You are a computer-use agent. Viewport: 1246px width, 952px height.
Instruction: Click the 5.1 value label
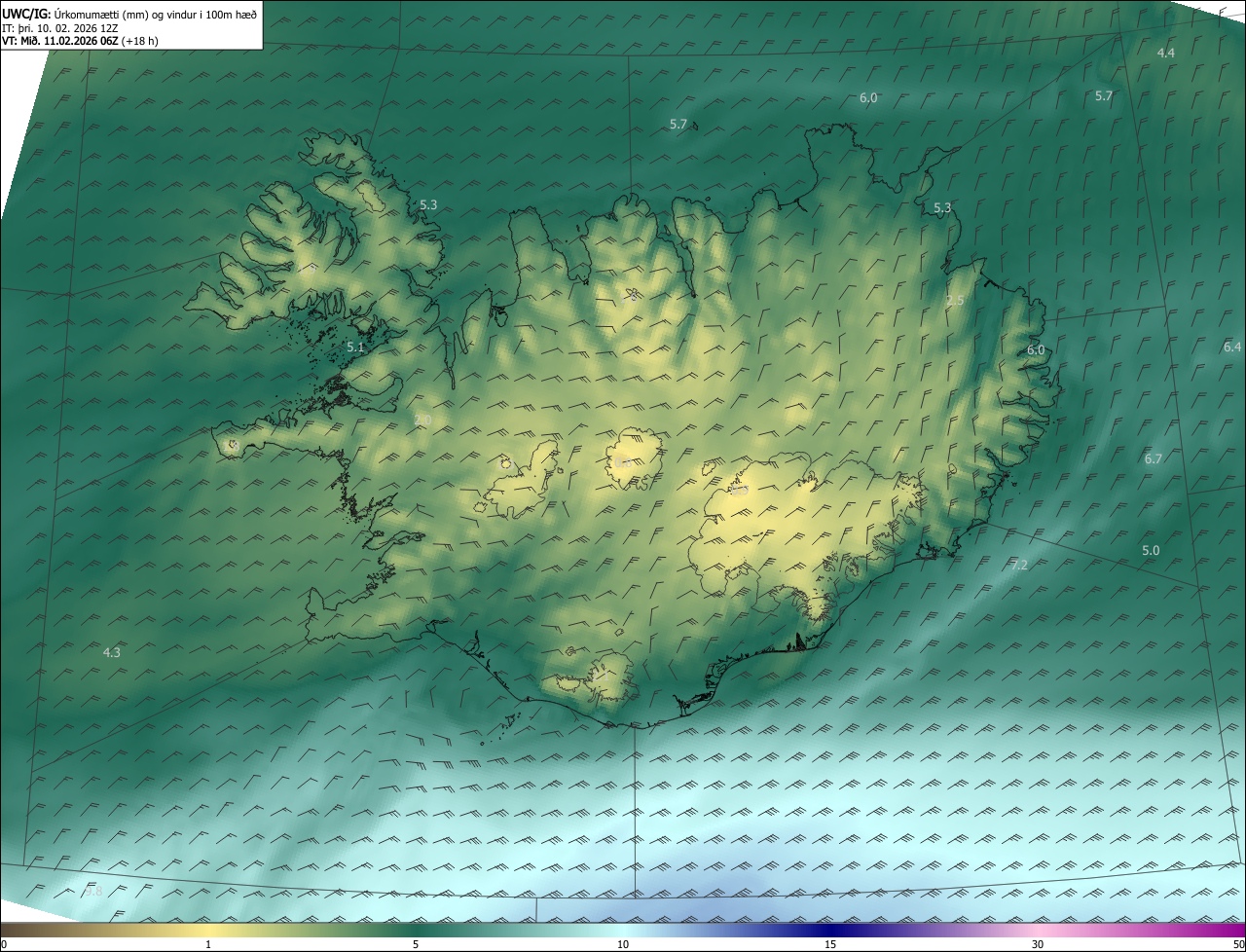(355, 347)
